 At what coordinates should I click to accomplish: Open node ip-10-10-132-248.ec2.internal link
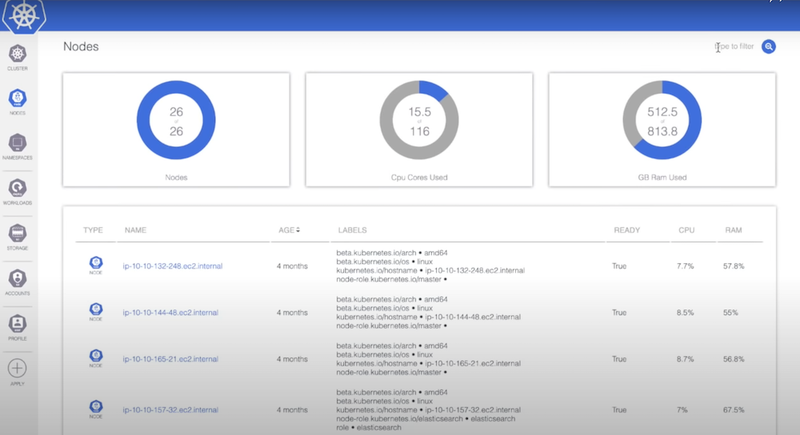tap(171, 267)
